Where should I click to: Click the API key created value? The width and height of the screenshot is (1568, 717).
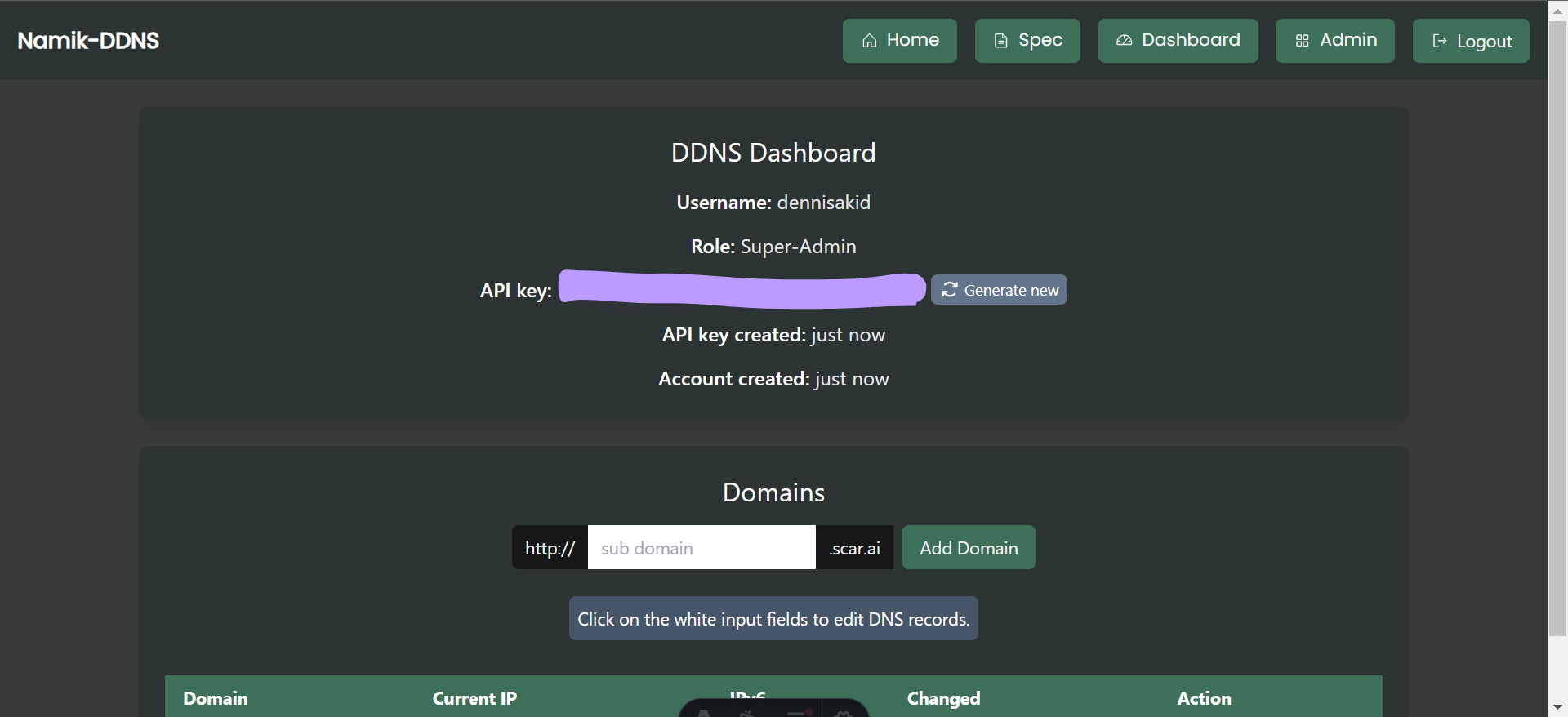click(848, 335)
